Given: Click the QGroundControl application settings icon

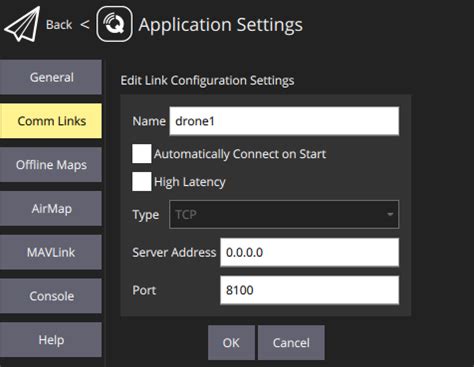Looking at the screenshot, I should click(x=114, y=24).
